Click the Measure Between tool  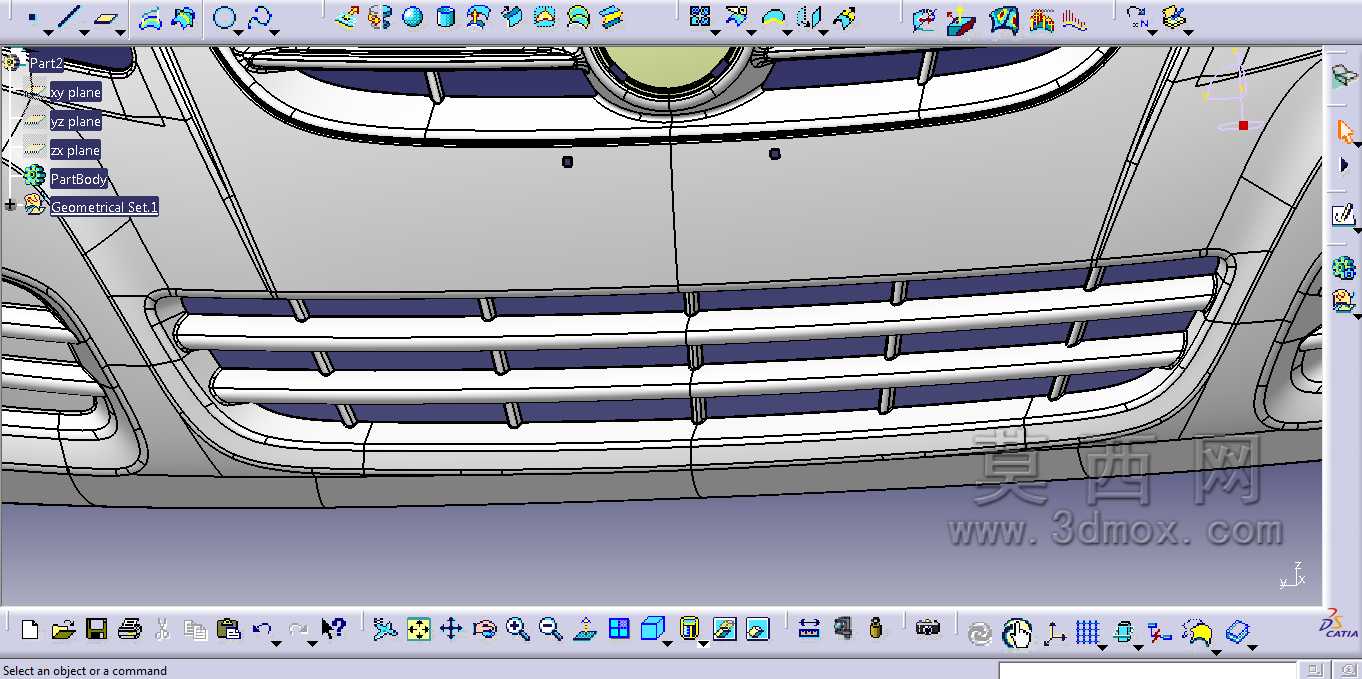[810, 629]
